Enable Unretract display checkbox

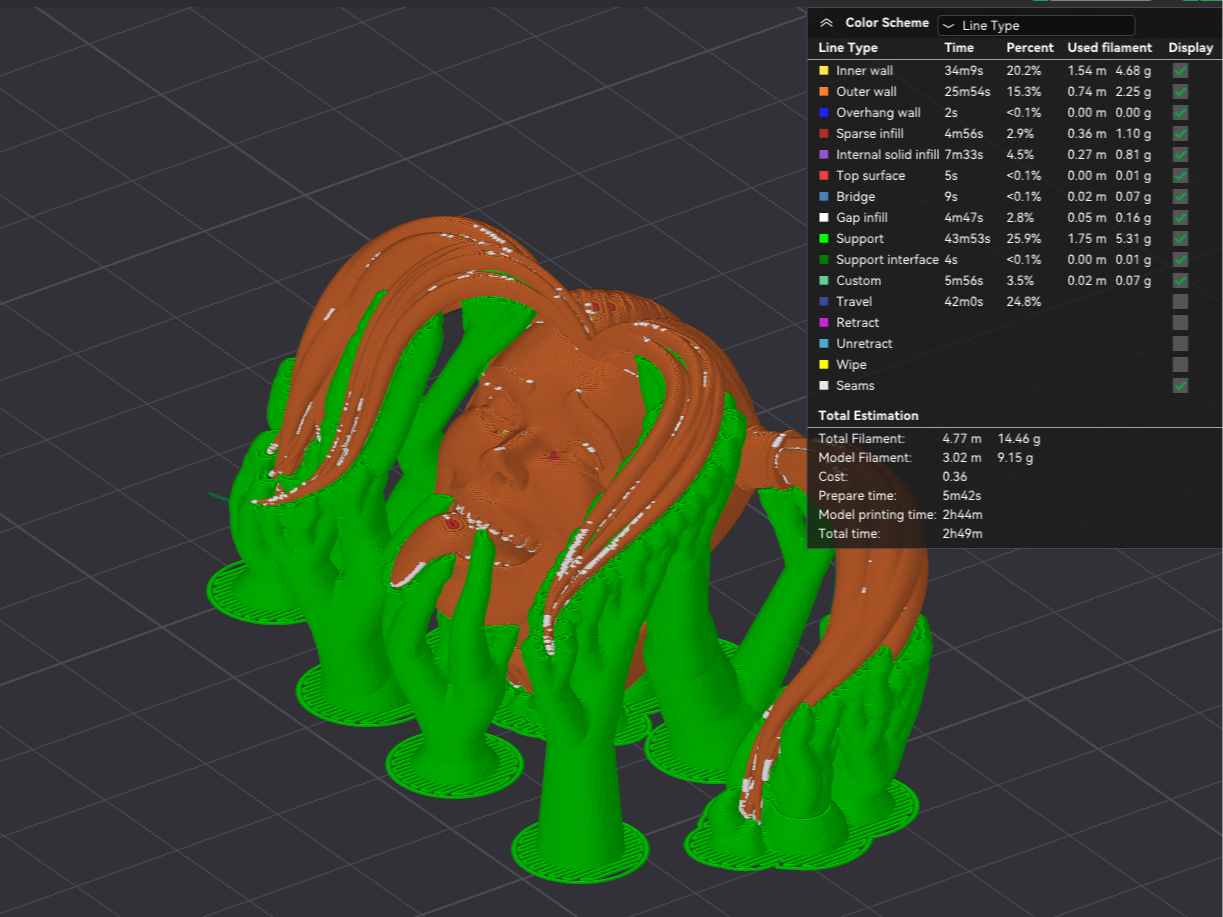click(x=1180, y=343)
